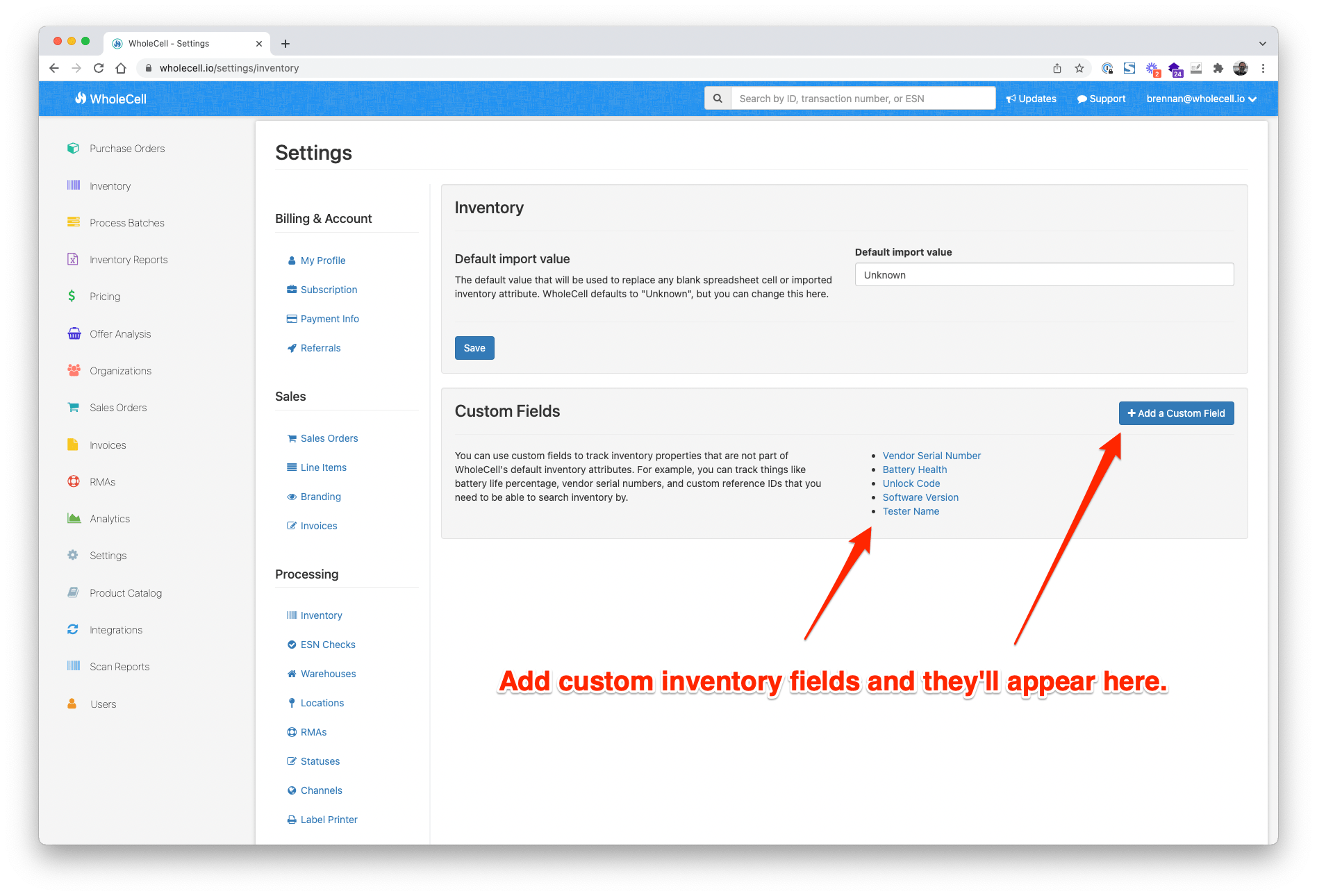This screenshot has height=896, width=1317.
Task: Open Warehouses settings
Action: 322,674
